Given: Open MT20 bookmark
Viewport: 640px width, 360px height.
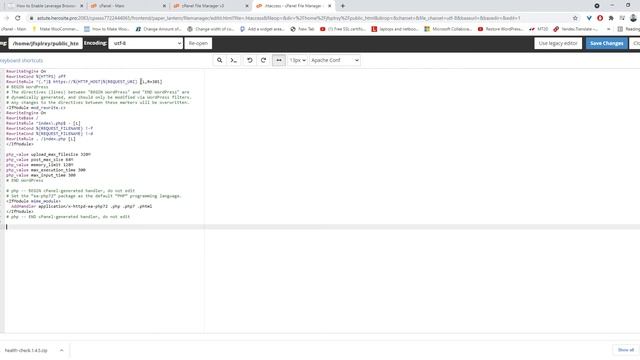Looking at the screenshot, I should coord(539,29).
